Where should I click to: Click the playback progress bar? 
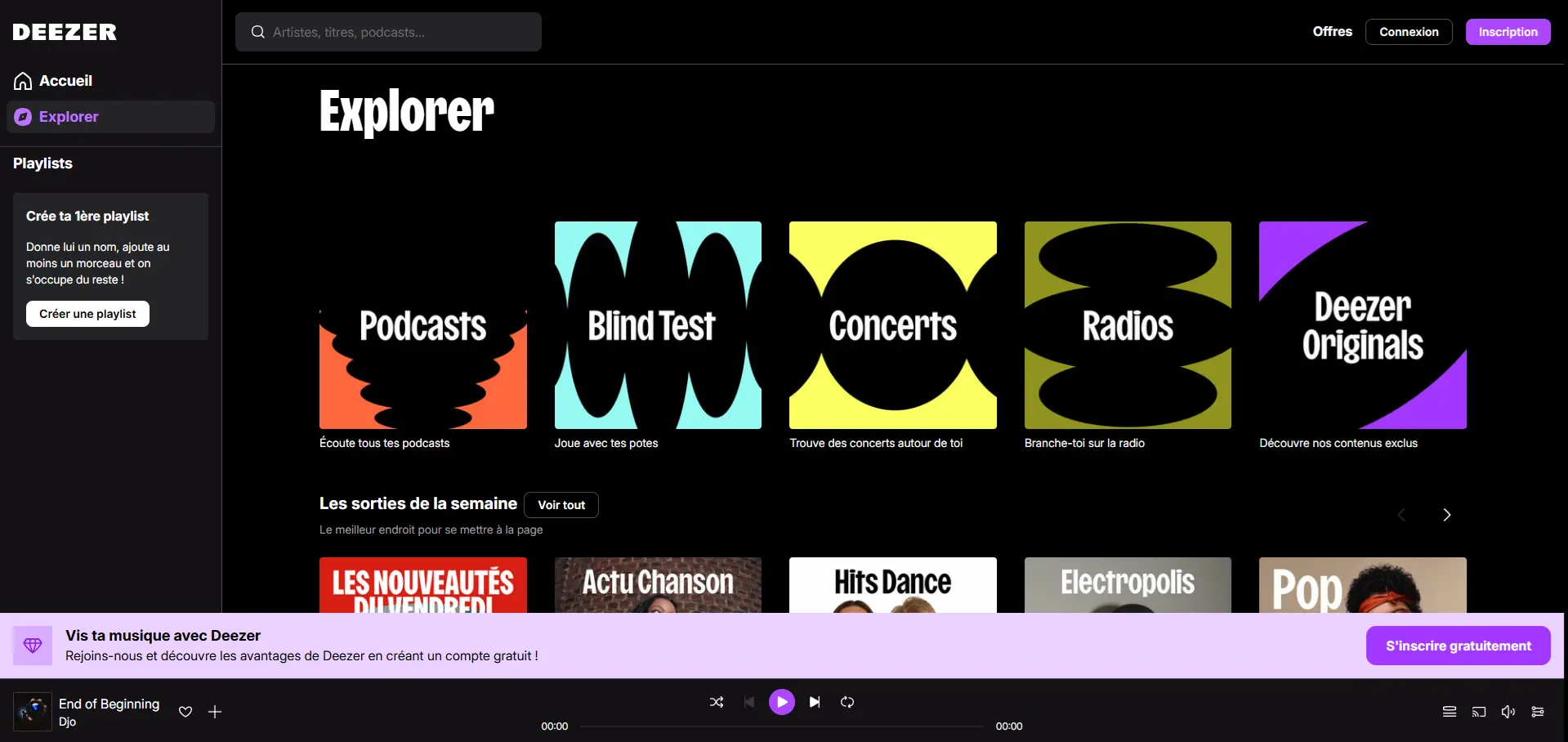click(781, 726)
